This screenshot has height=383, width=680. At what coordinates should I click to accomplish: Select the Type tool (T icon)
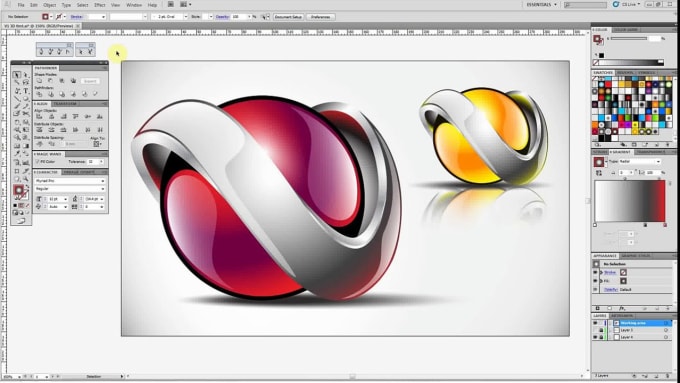coord(26,91)
